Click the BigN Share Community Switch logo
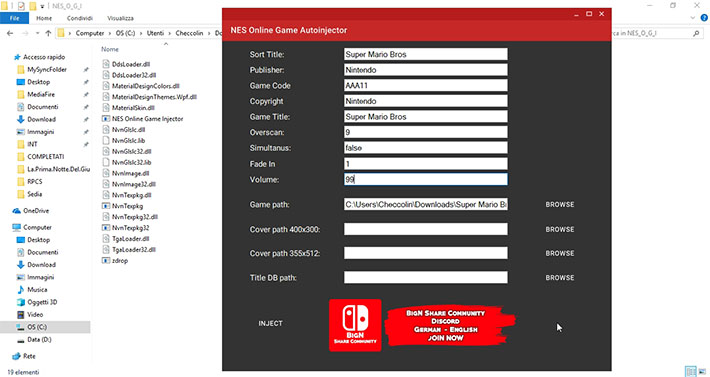Screen dimensions: 710x377 pos(355,325)
